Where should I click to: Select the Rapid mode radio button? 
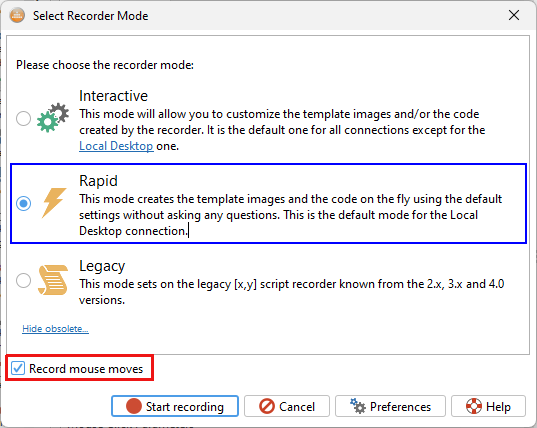(x=23, y=203)
